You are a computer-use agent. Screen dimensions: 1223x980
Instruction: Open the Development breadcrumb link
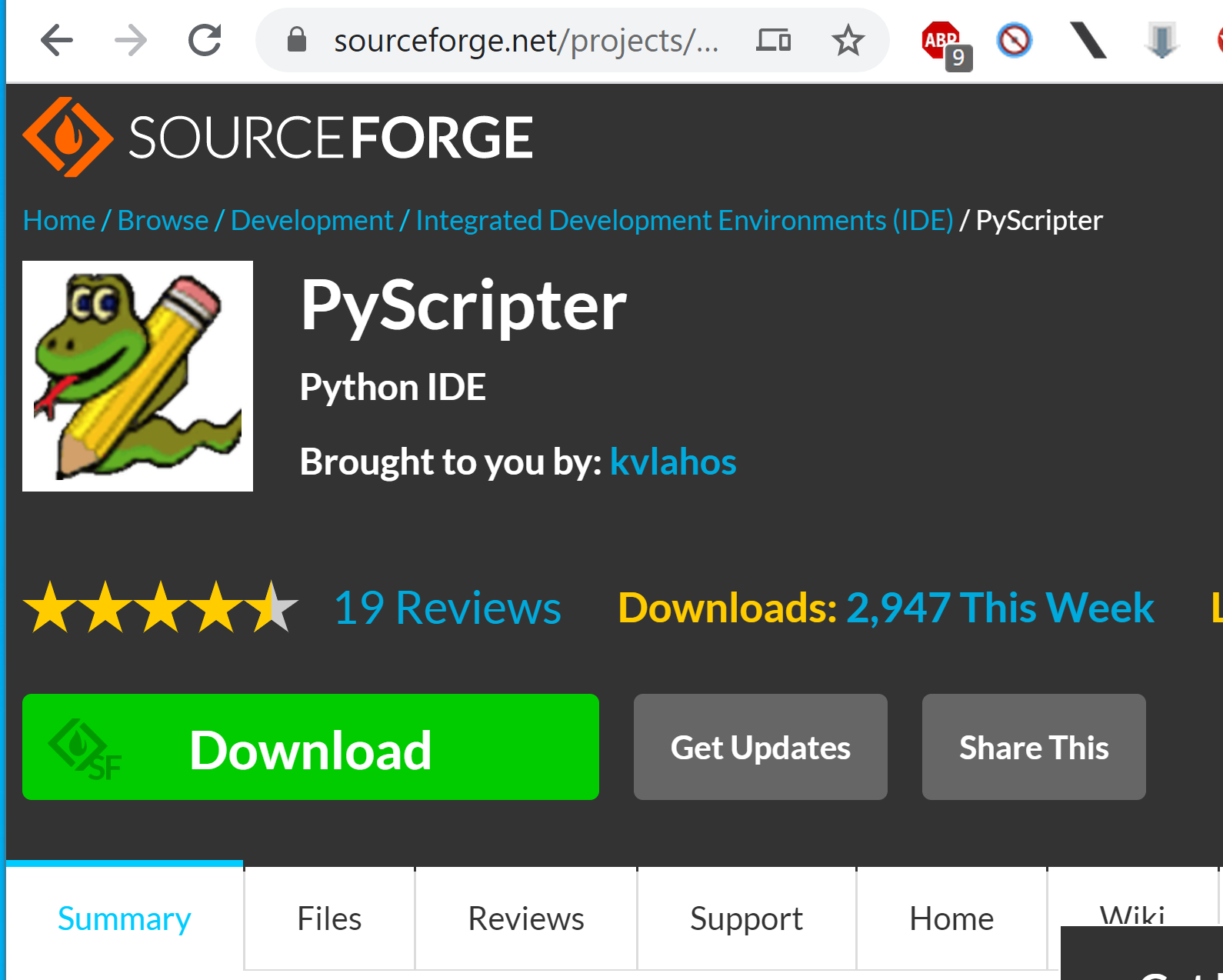(312, 221)
